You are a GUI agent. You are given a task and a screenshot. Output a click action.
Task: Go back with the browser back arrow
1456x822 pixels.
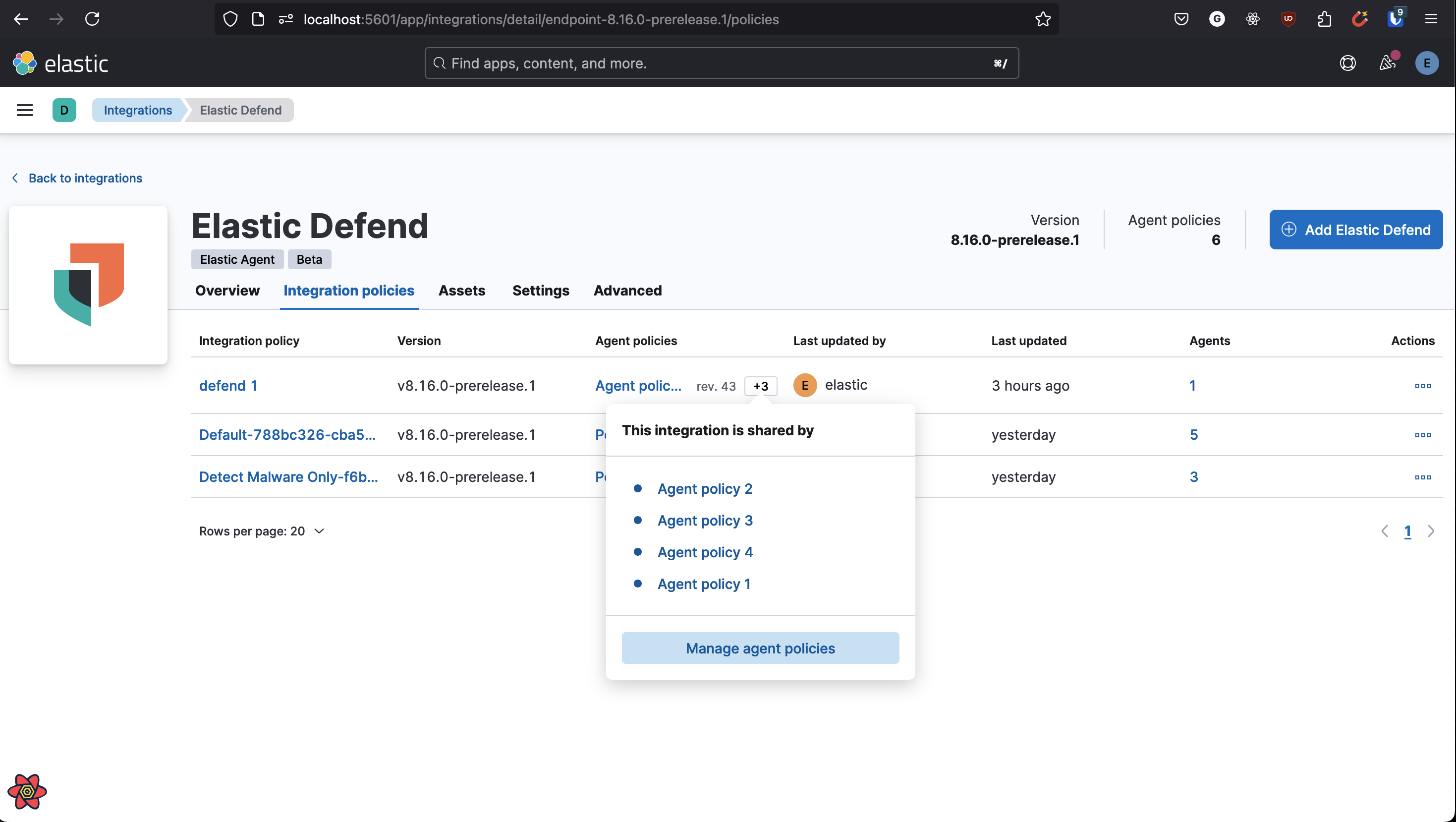21,19
